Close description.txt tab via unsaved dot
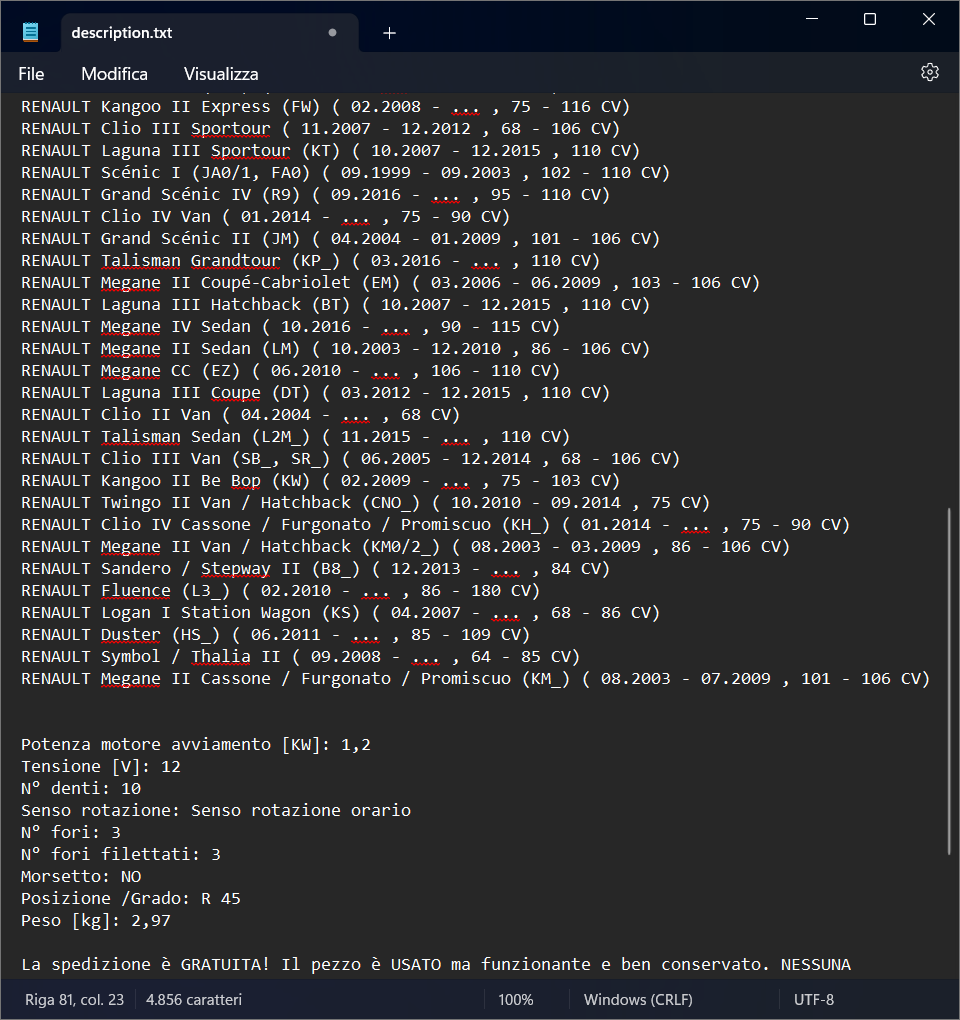 [x=332, y=33]
